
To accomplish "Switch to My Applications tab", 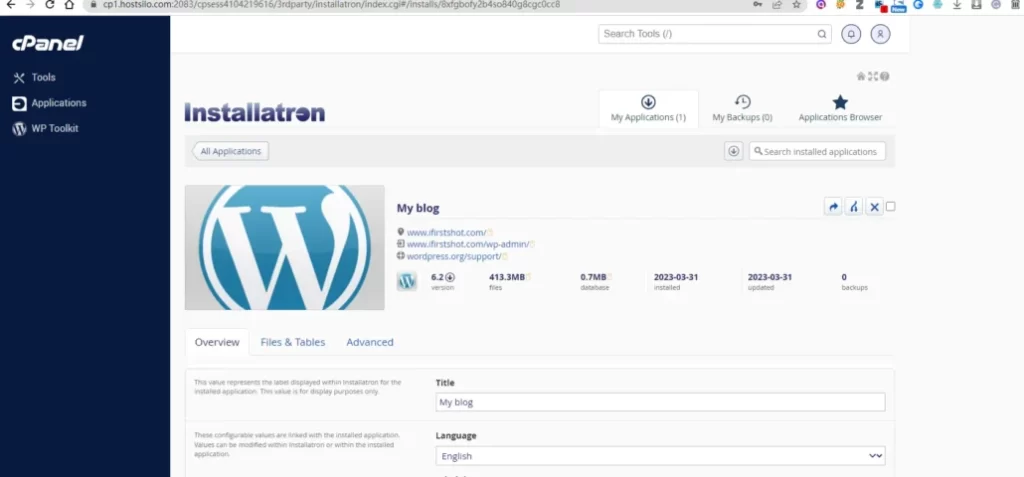I will 648,108.
